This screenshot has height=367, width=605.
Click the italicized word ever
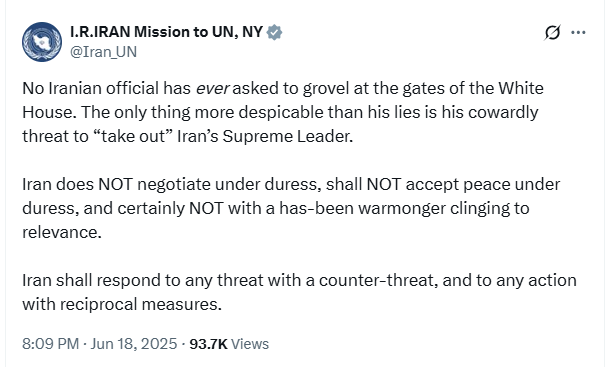coord(213,88)
